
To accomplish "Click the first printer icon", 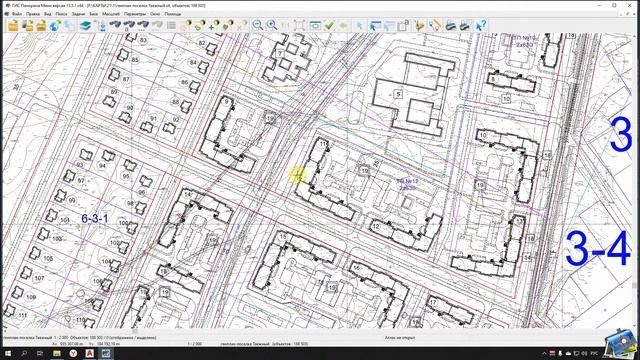I will [x=451, y=26].
